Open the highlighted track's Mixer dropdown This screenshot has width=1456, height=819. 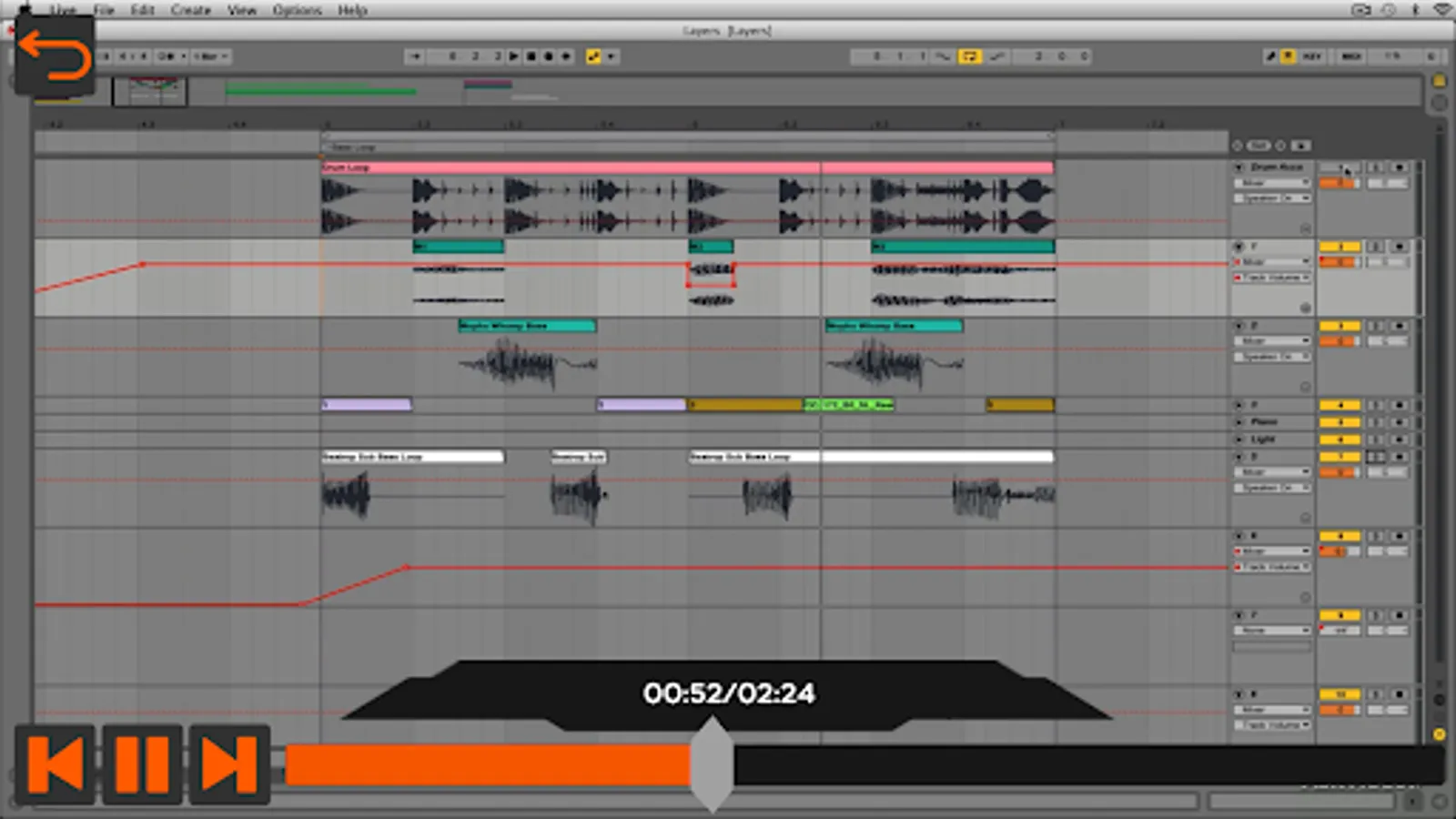tap(1272, 262)
